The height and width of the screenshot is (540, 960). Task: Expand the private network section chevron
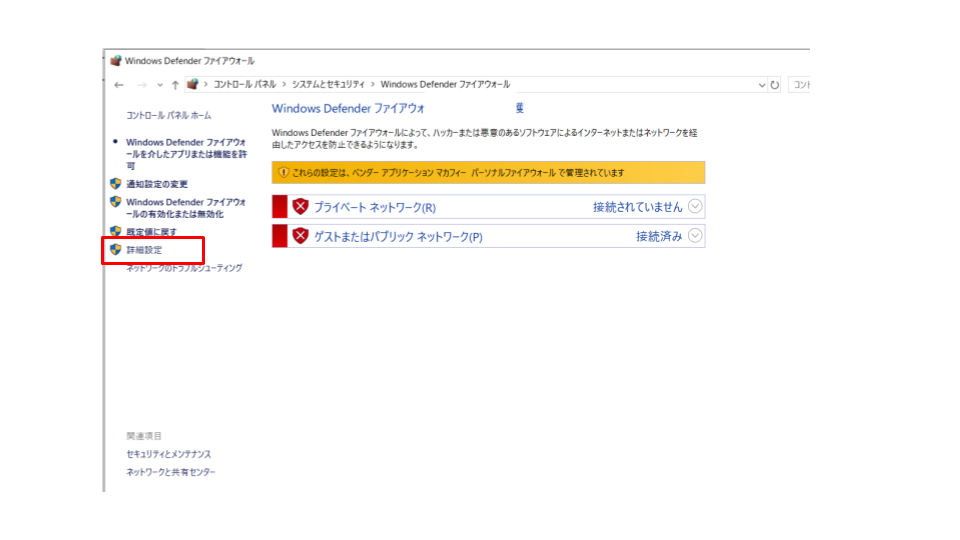[695, 206]
